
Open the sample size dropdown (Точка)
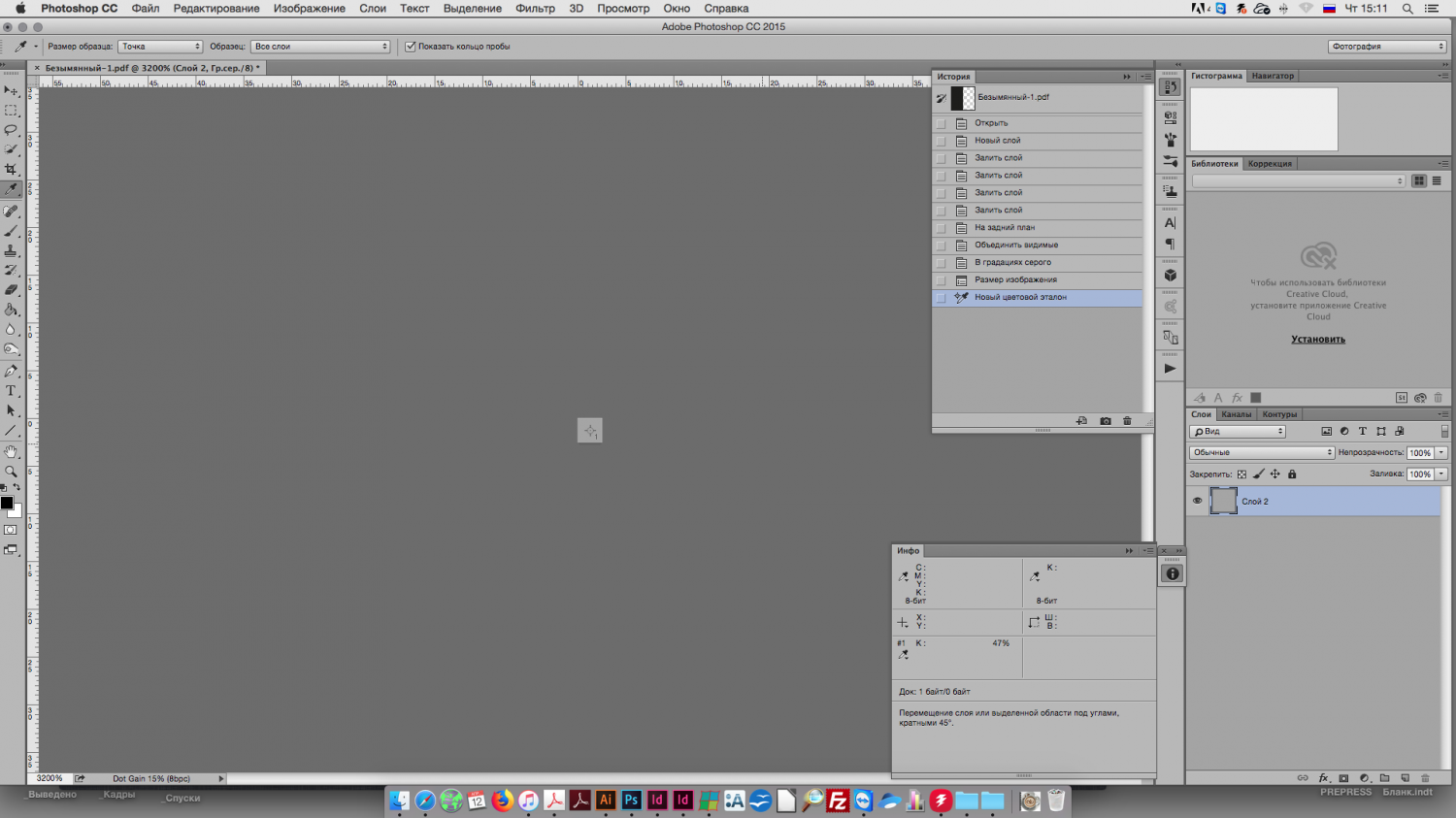point(160,47)
